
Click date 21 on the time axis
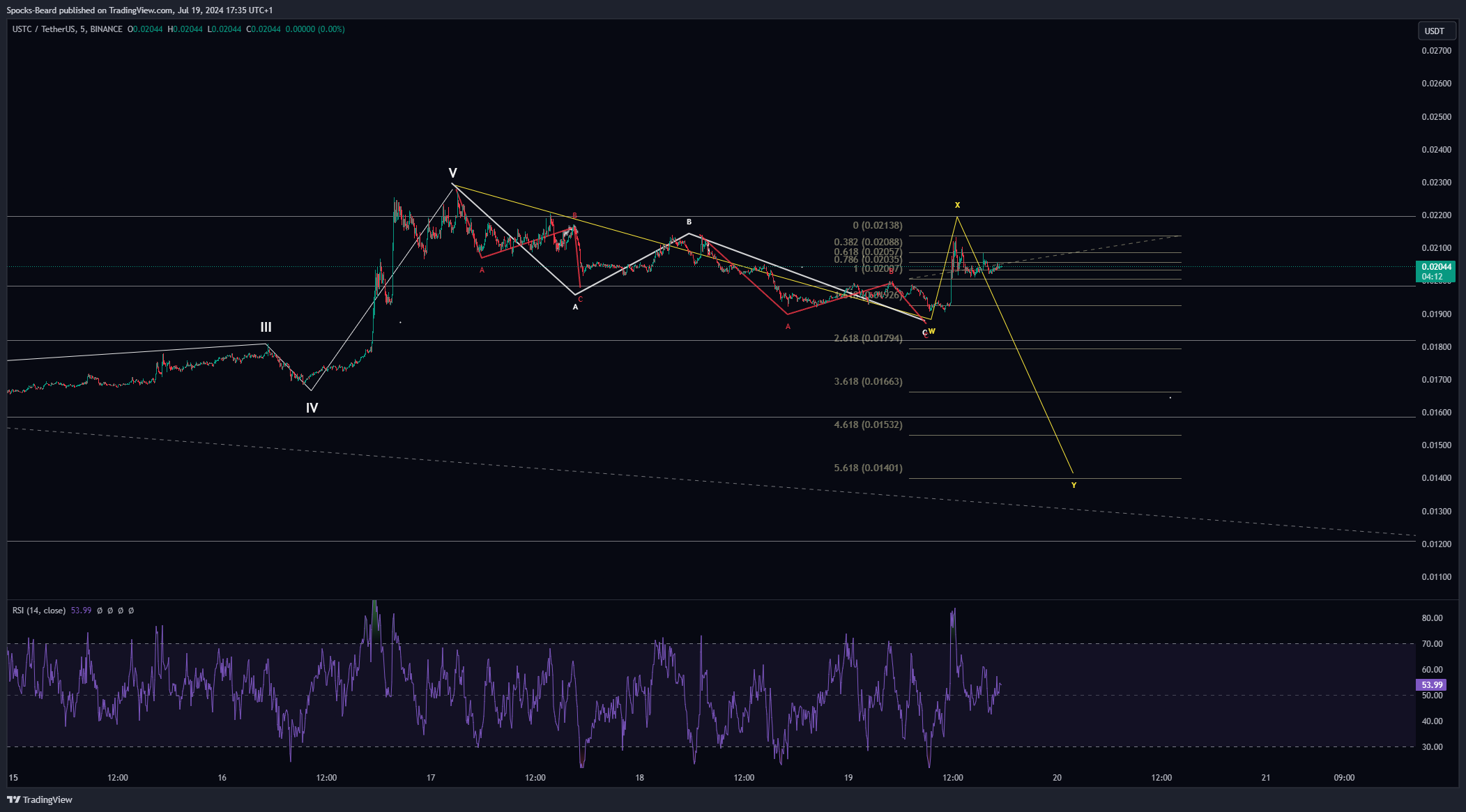[x=1266, y=778]
